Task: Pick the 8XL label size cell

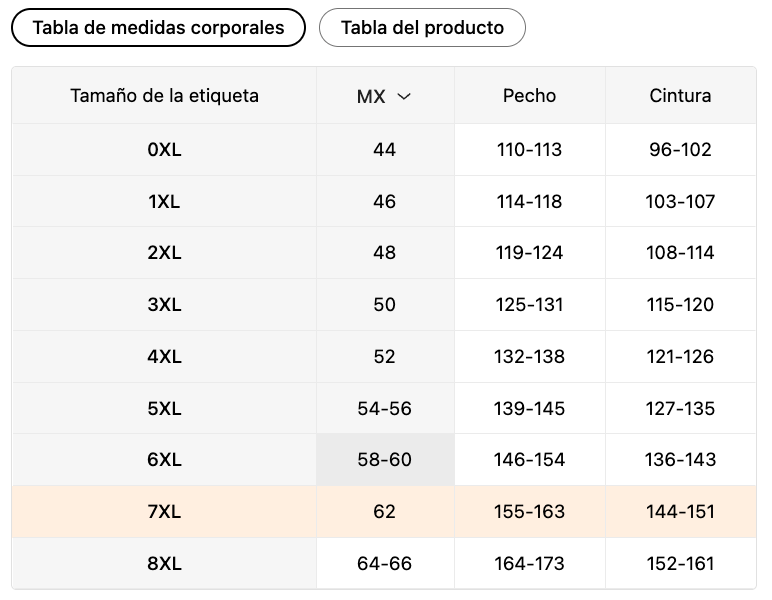Action: 164,563
